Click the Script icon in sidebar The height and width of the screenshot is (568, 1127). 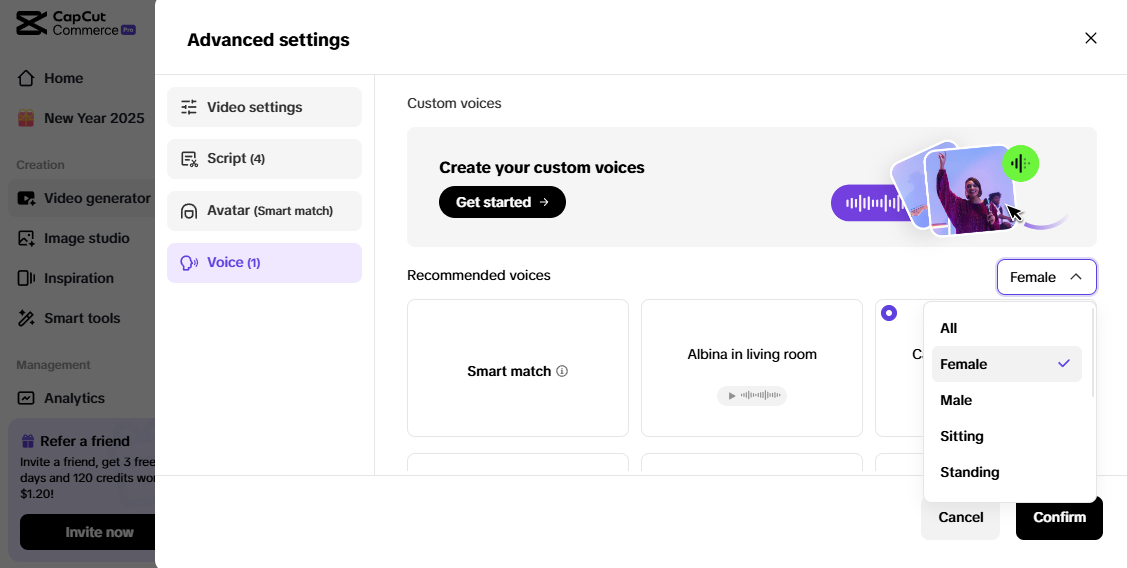(x=189, y=159)
